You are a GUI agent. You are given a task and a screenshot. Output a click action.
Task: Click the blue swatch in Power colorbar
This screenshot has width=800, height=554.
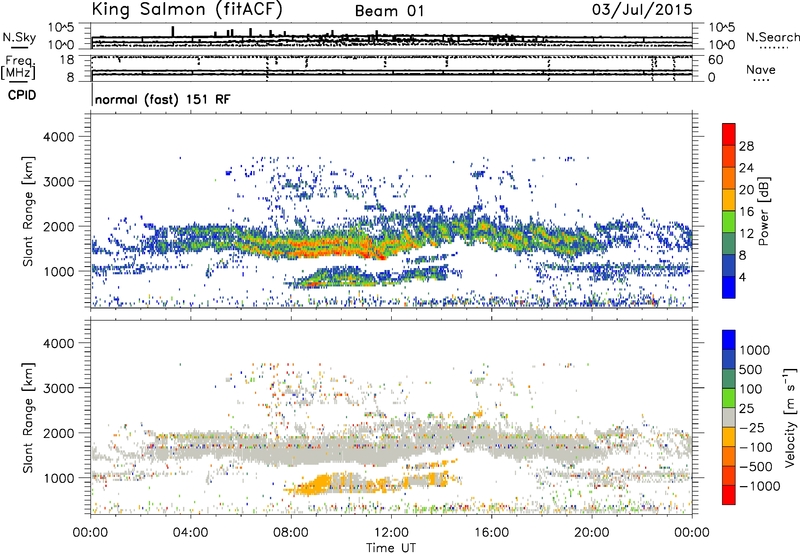[x=729, y=287]
